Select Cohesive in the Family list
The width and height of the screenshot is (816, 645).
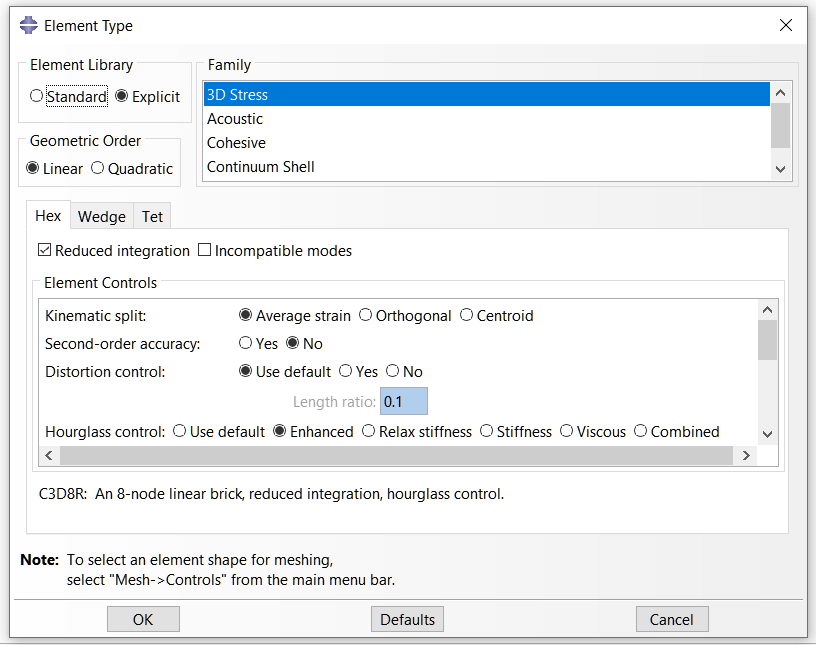(x=236, y=143)
